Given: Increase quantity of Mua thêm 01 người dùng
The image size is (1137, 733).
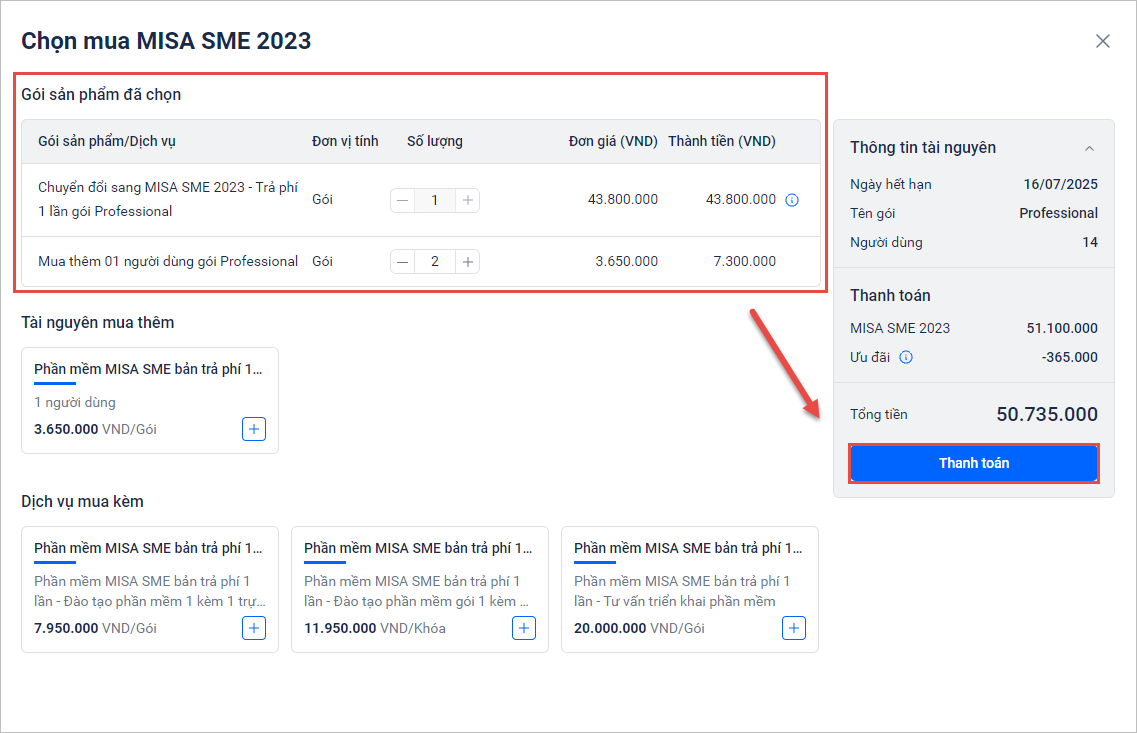Looking at the screenshot, I should [467, 262].
